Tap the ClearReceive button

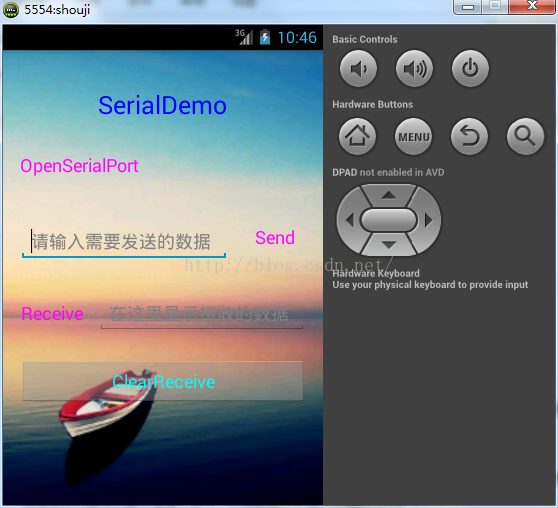(x=163, y=381)
